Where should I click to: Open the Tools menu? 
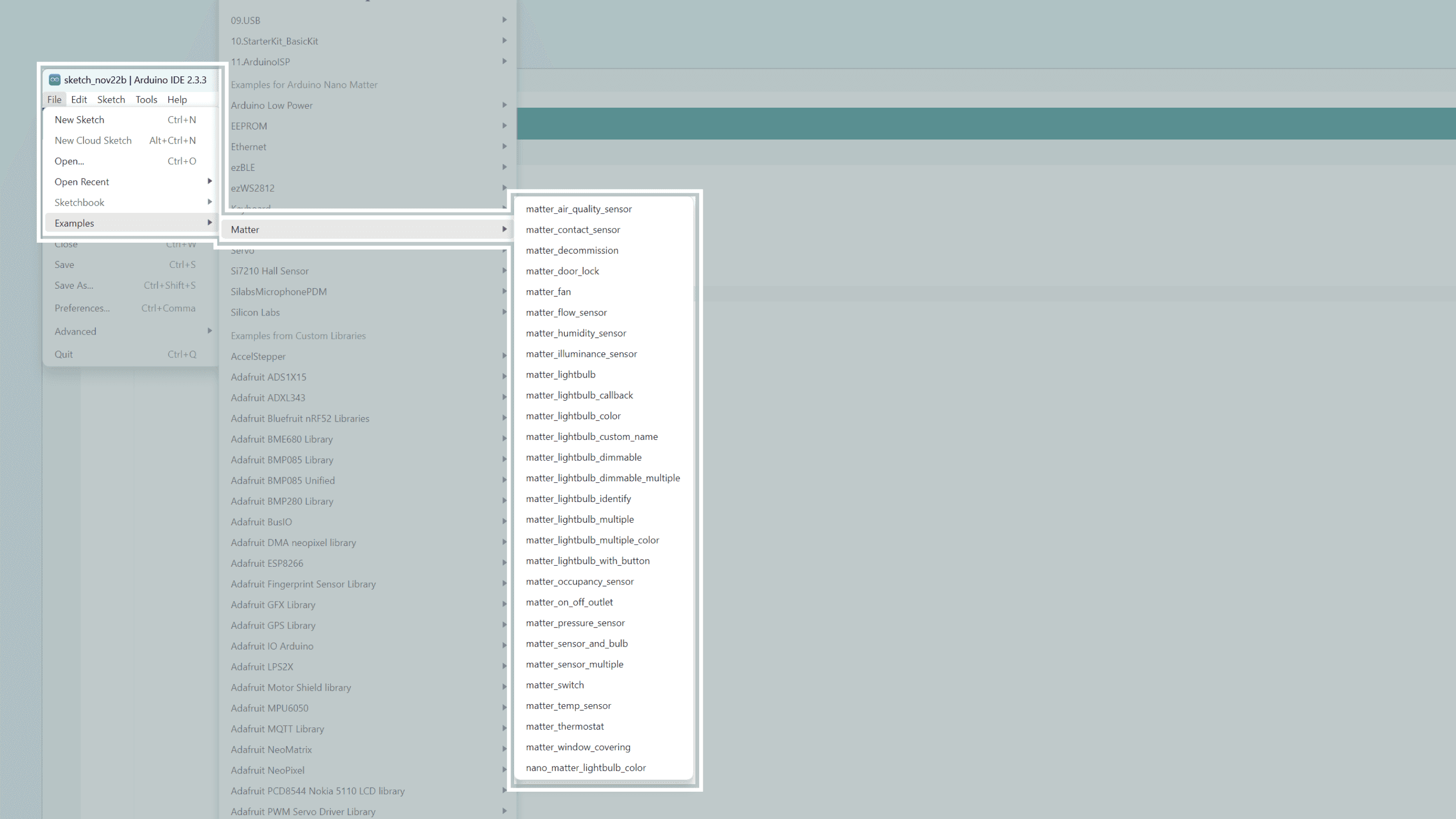[x=146, y=100]
